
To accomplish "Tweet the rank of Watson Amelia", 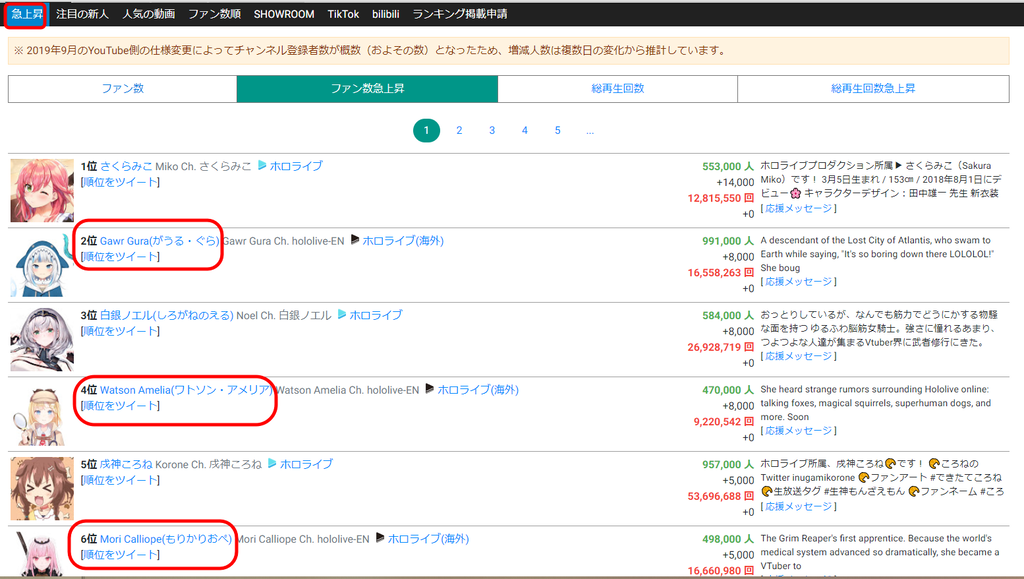I will (x=120, y=405).
